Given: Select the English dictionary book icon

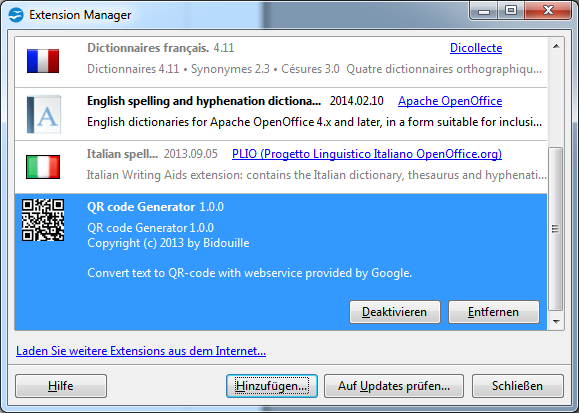Looking at the screenshot, I should pyautogui.click(x=44, y=114).
